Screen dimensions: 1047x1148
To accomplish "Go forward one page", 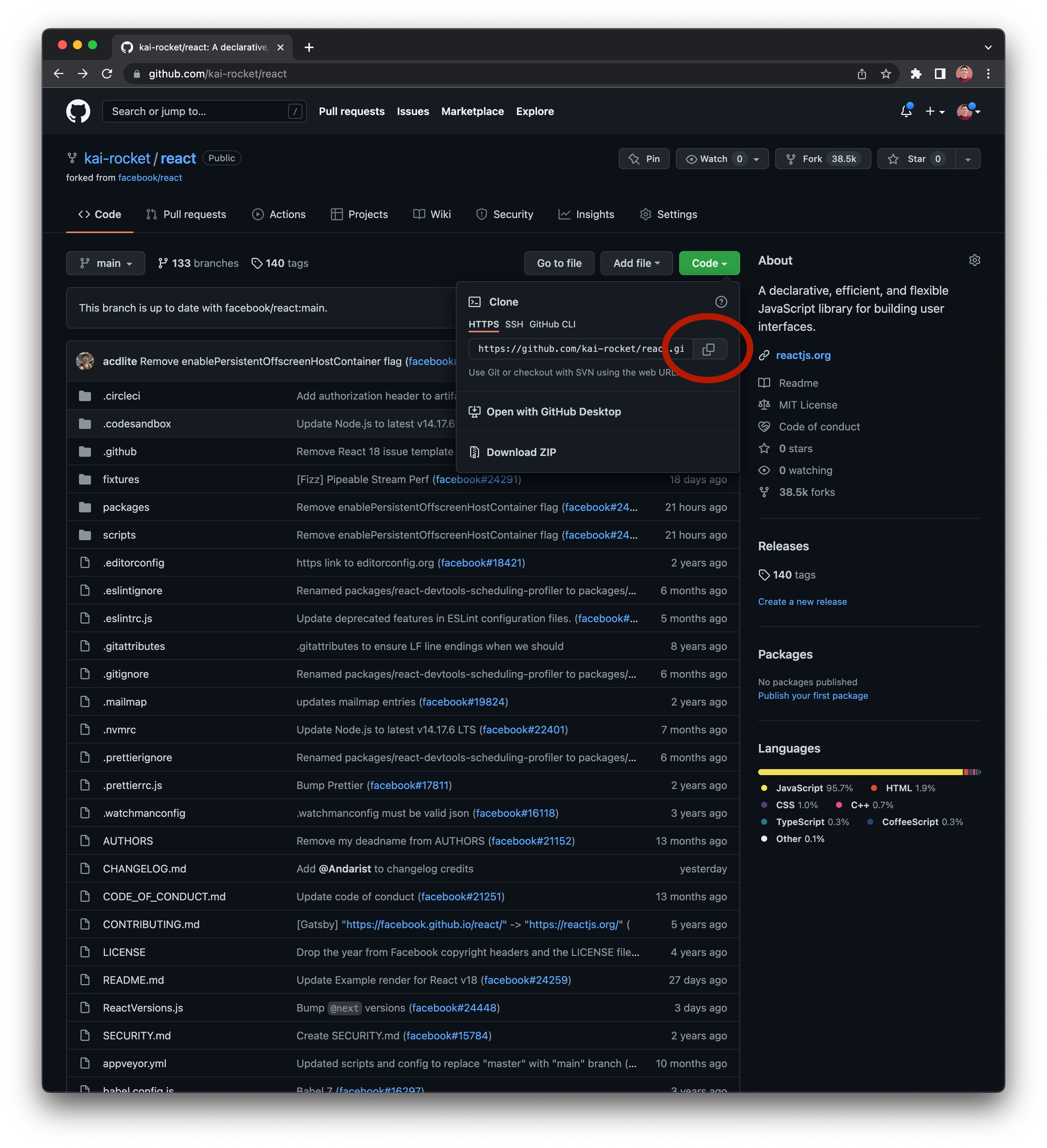I will pyautogui.click(x=83, y=74).
